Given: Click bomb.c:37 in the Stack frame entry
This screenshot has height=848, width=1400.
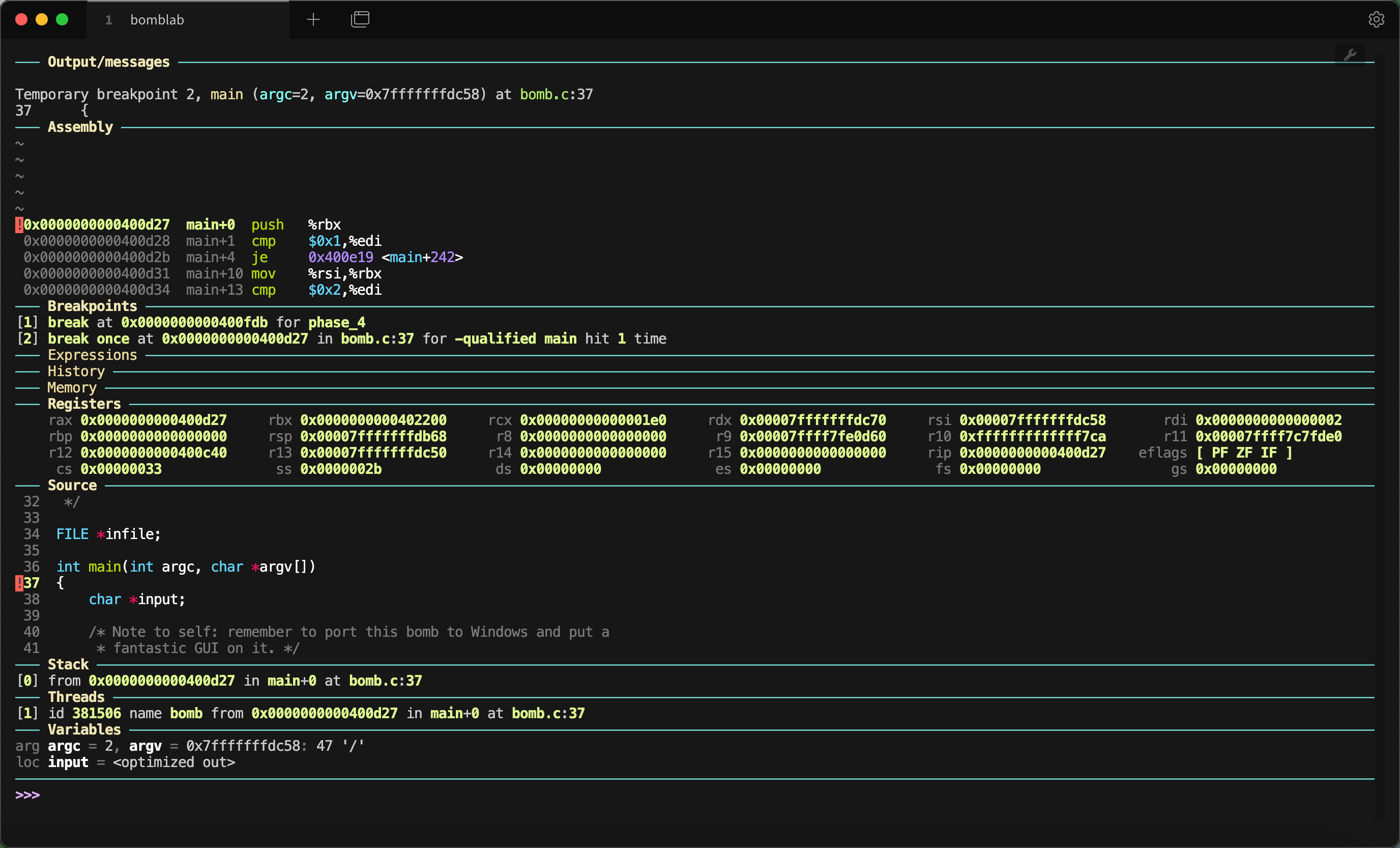Looking at the screenshot, I should click(385, 681).
